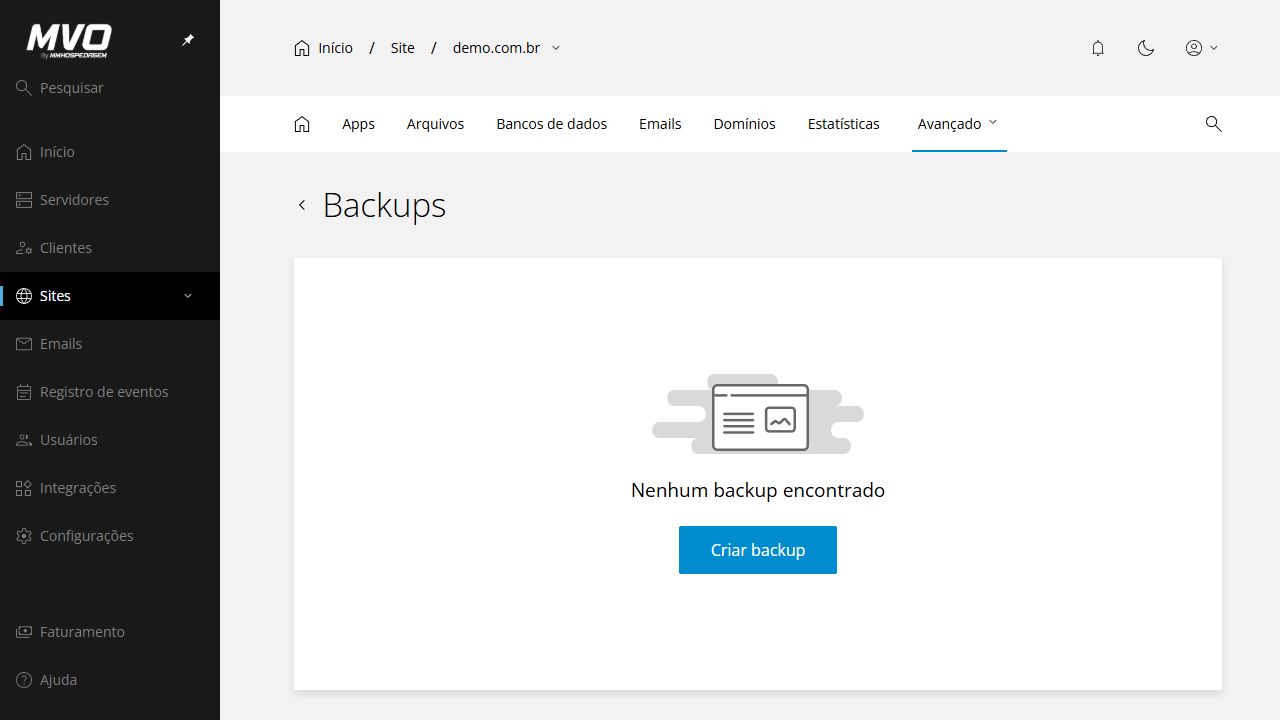Switch to the Apps tab
The height and width of the screenshot is (720, 1280).
[358, 124]
